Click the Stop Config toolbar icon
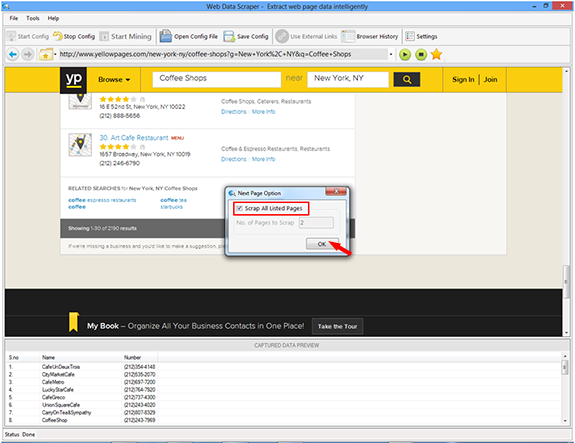575x443 pixels. click(x=58, y=36)
